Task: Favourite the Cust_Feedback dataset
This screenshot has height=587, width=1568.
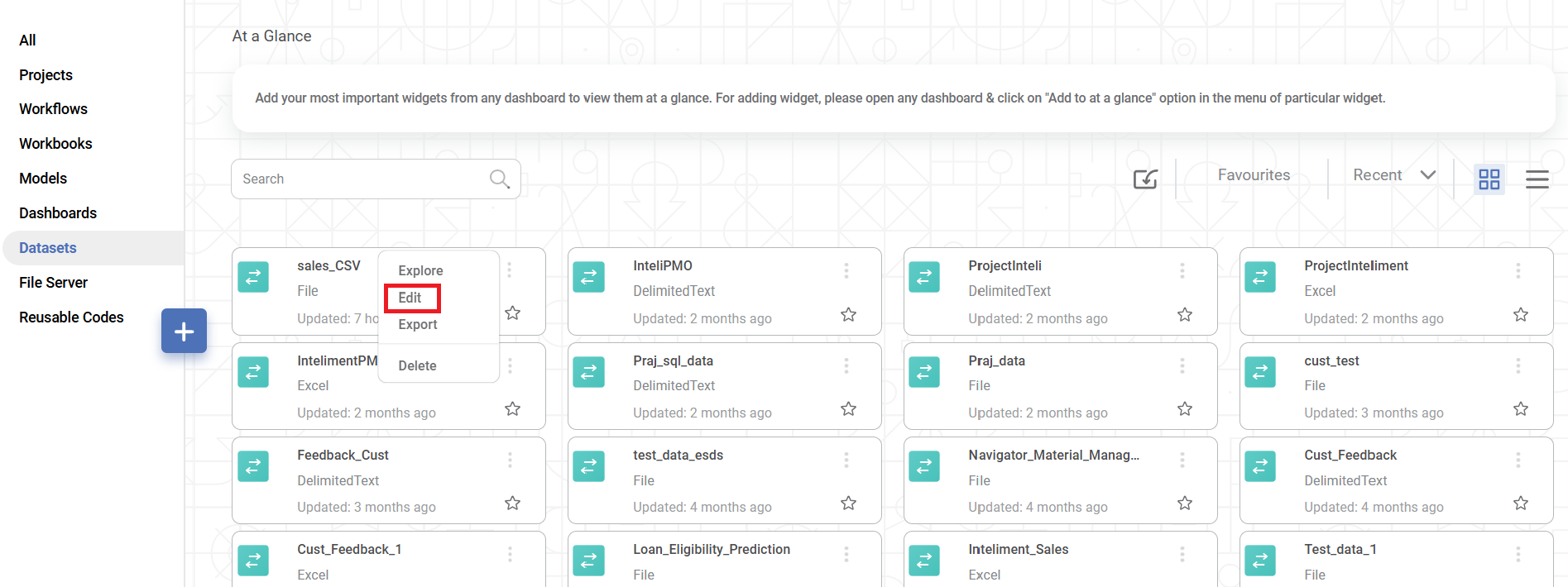Action: (x=1520, y=503)
